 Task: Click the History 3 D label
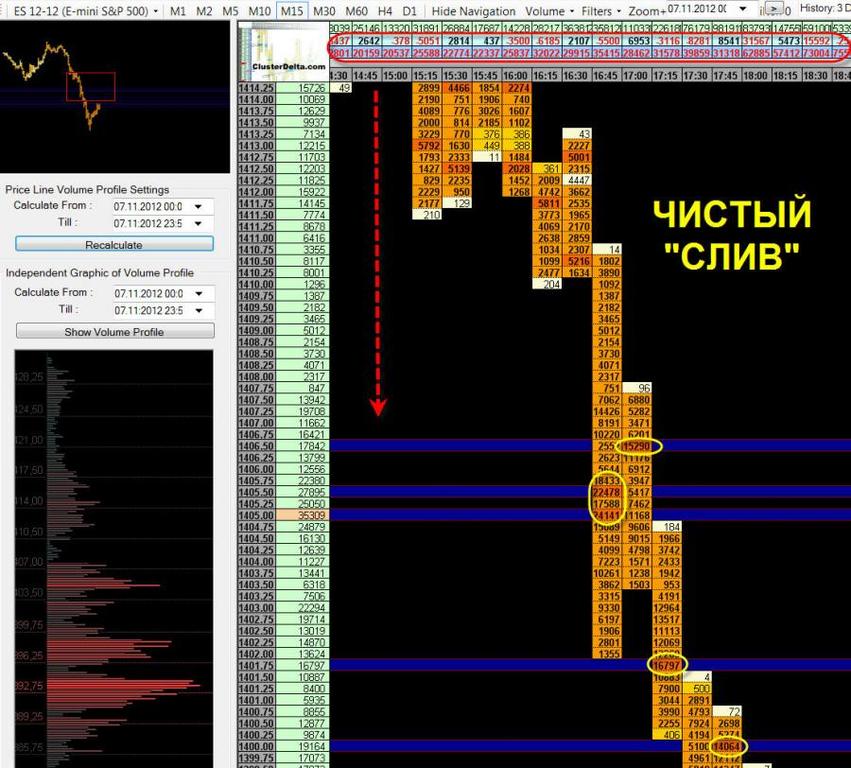click(825, 8)
